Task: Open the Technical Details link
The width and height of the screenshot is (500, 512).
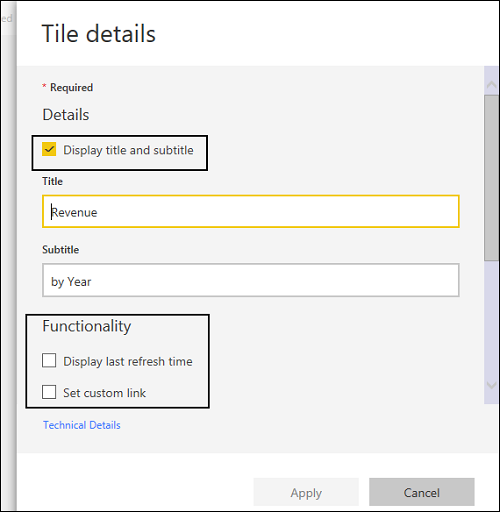Action: pyautogui.click(x=82, y=425)
